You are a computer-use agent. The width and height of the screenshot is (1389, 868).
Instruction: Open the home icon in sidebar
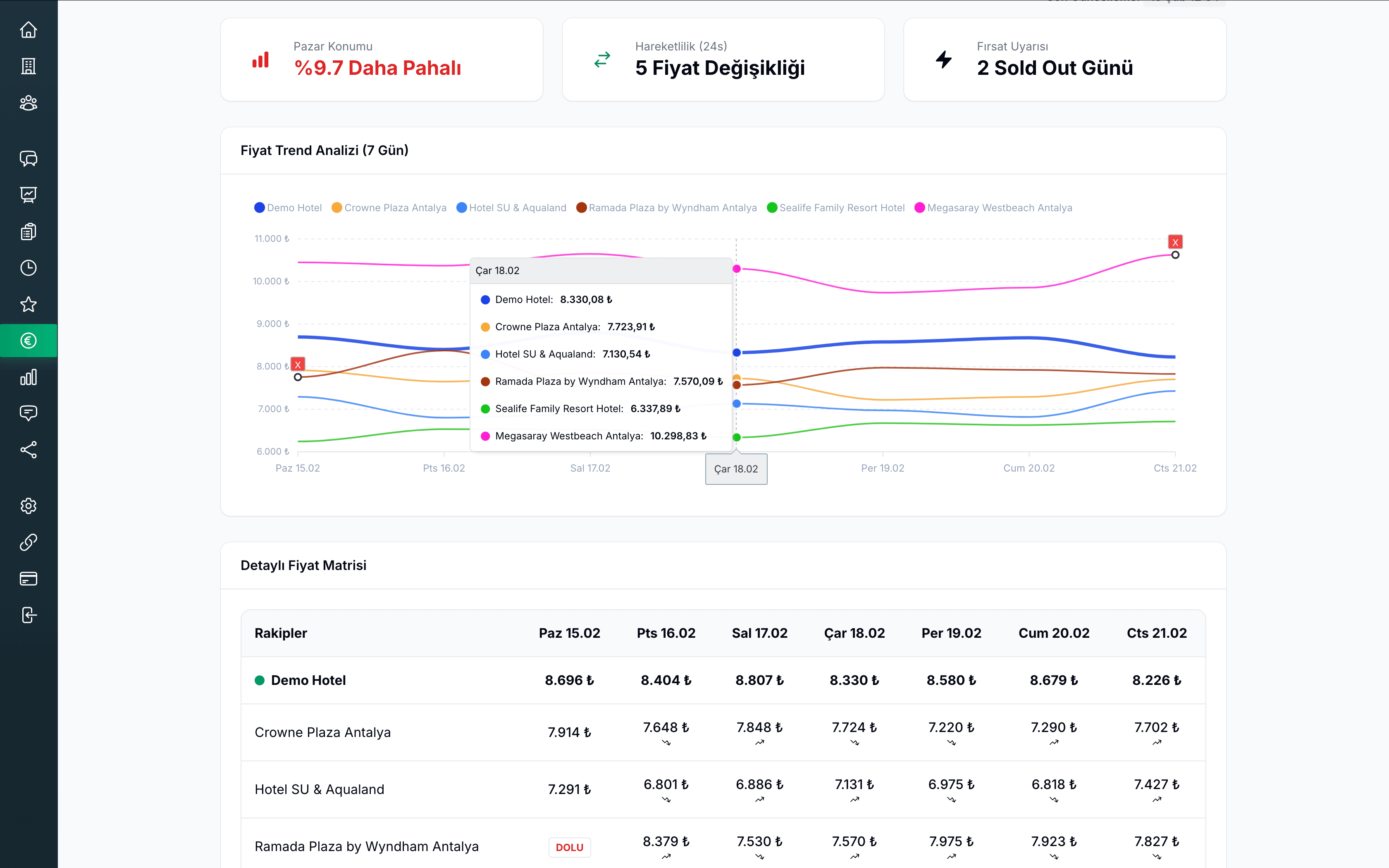pyautogui.click(x=28, y=30)
